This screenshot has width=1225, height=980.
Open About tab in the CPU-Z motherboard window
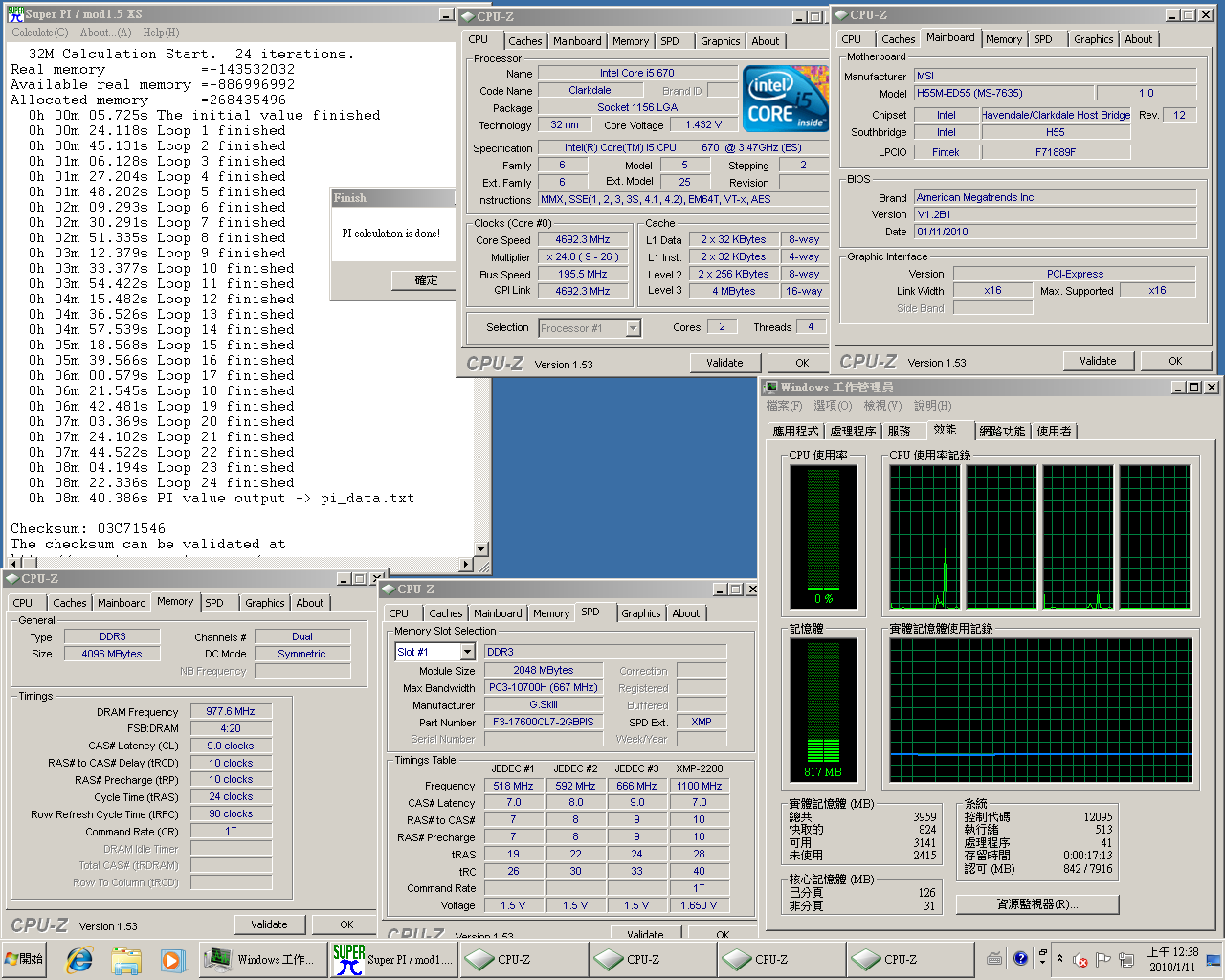[x=1139, y=39]
